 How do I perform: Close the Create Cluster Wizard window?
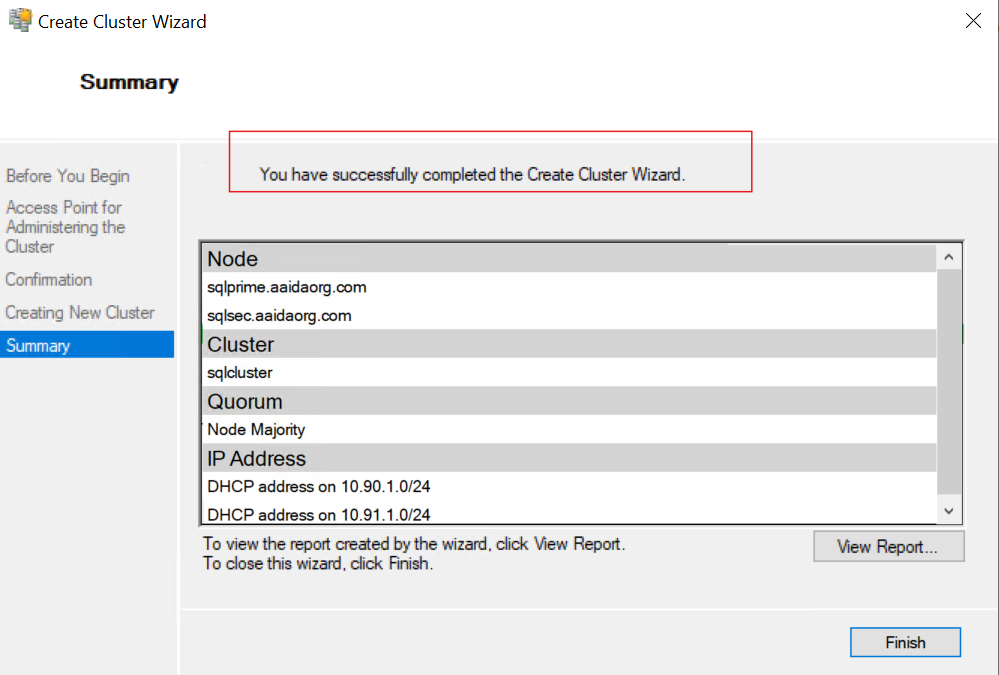click(973, 20)
